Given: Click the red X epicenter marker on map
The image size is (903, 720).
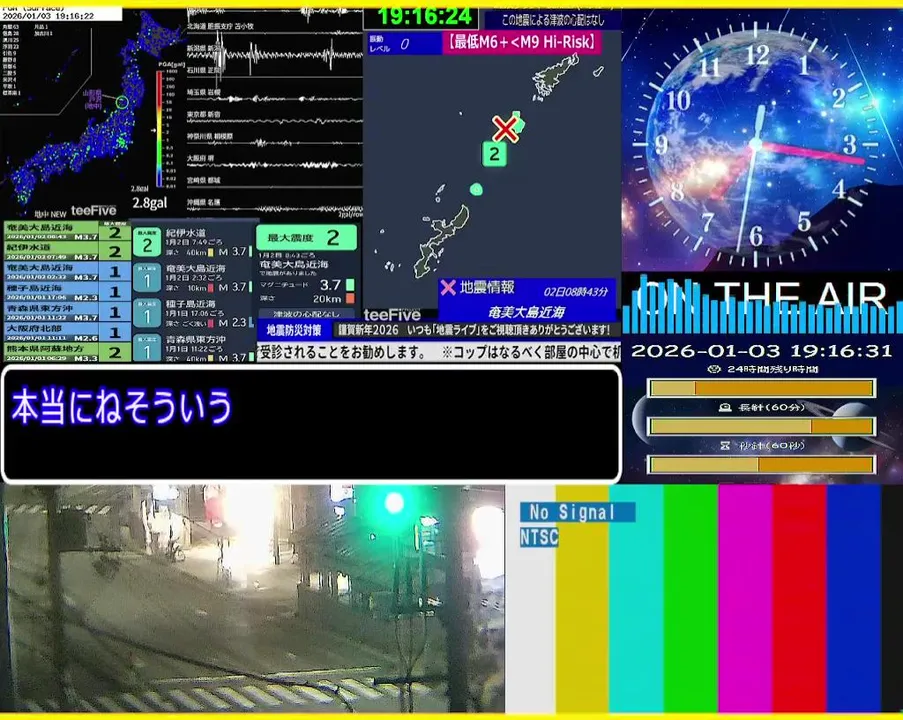Looking at the screenshot, I should [x=505, y=129].
